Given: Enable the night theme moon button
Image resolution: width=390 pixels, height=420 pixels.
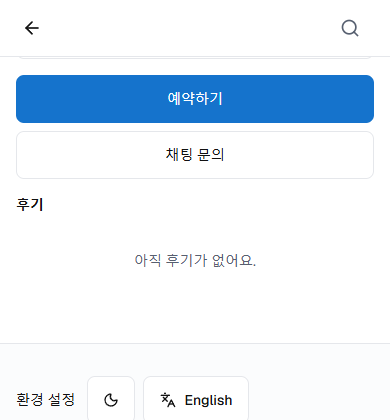Looking at the screenshot, I should 111,400.
